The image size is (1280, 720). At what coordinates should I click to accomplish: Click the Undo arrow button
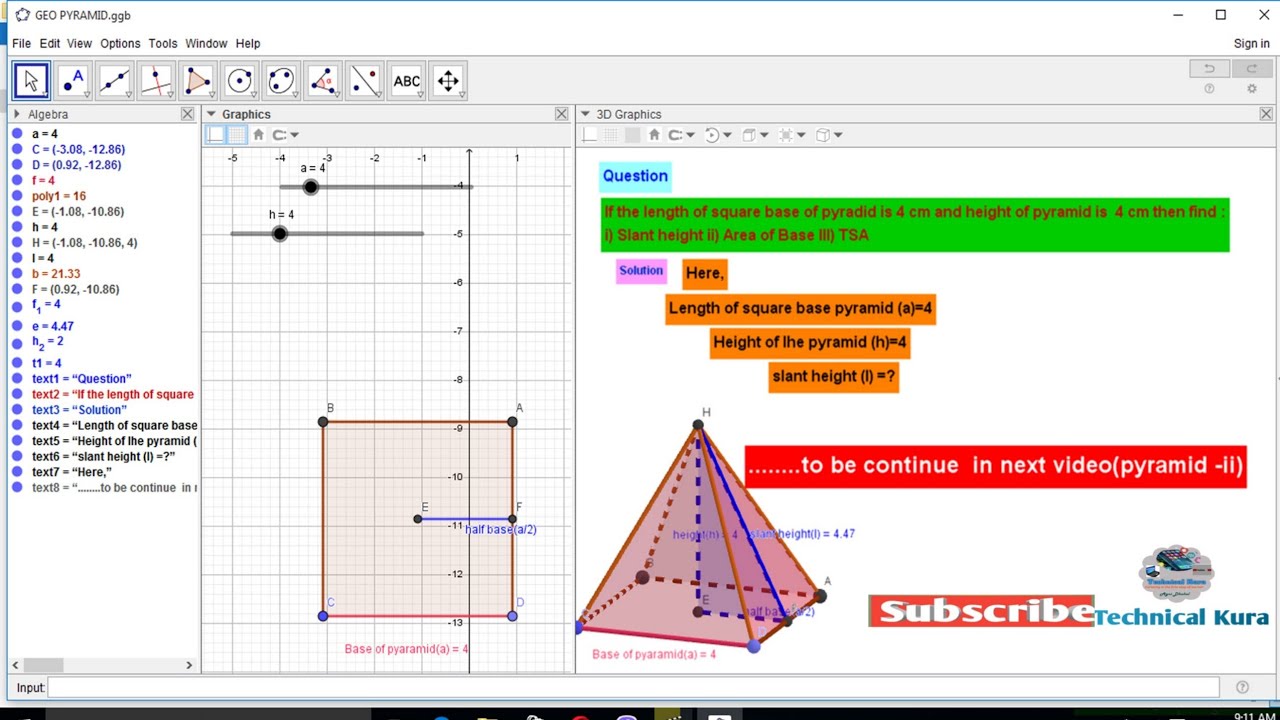(1209, 68)
